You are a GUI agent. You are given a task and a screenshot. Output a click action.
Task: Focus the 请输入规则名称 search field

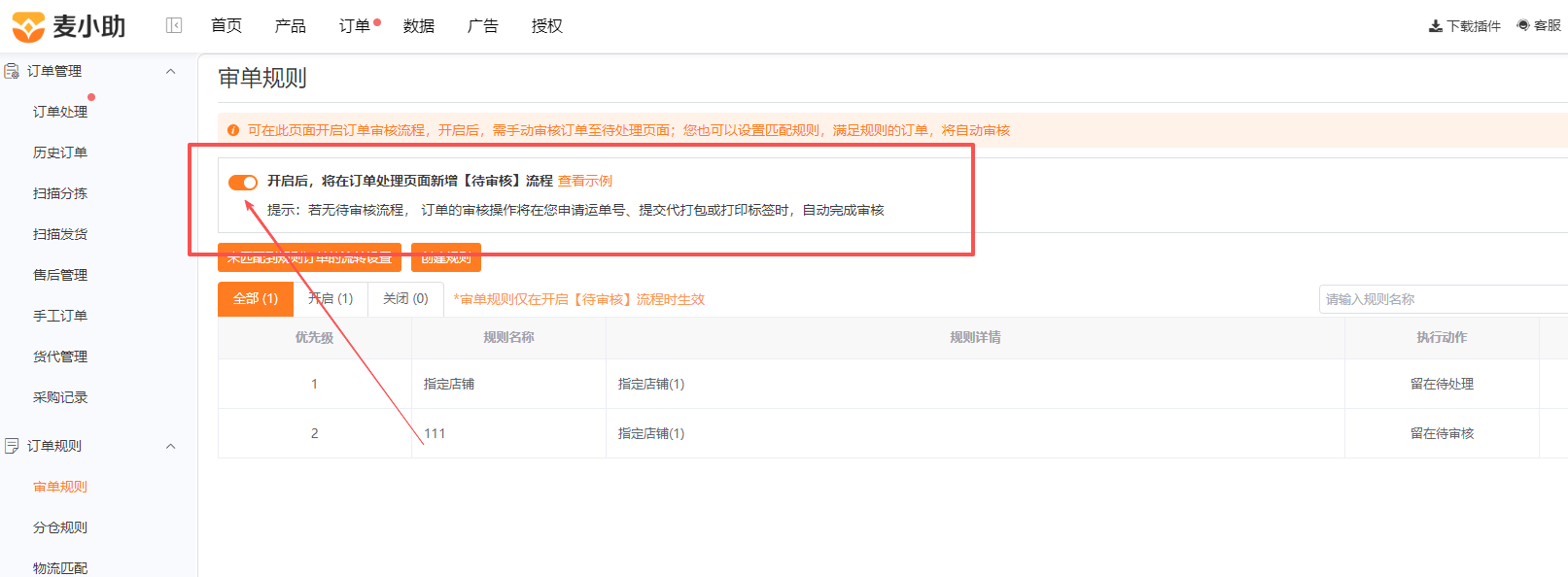coord(1443,299)
